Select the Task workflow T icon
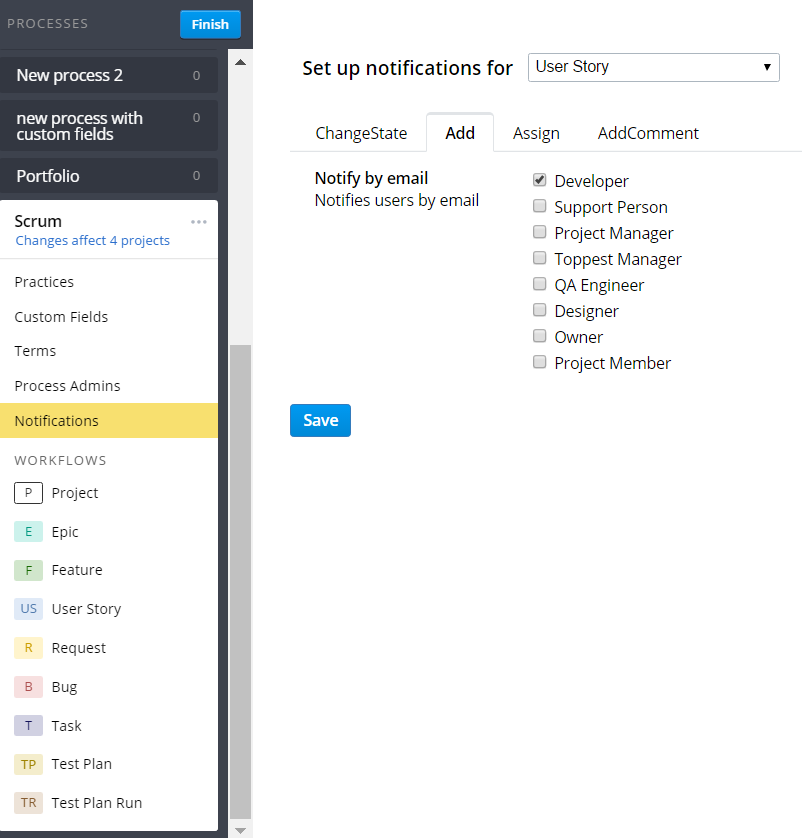802x838 pixels. coord(28,726)
